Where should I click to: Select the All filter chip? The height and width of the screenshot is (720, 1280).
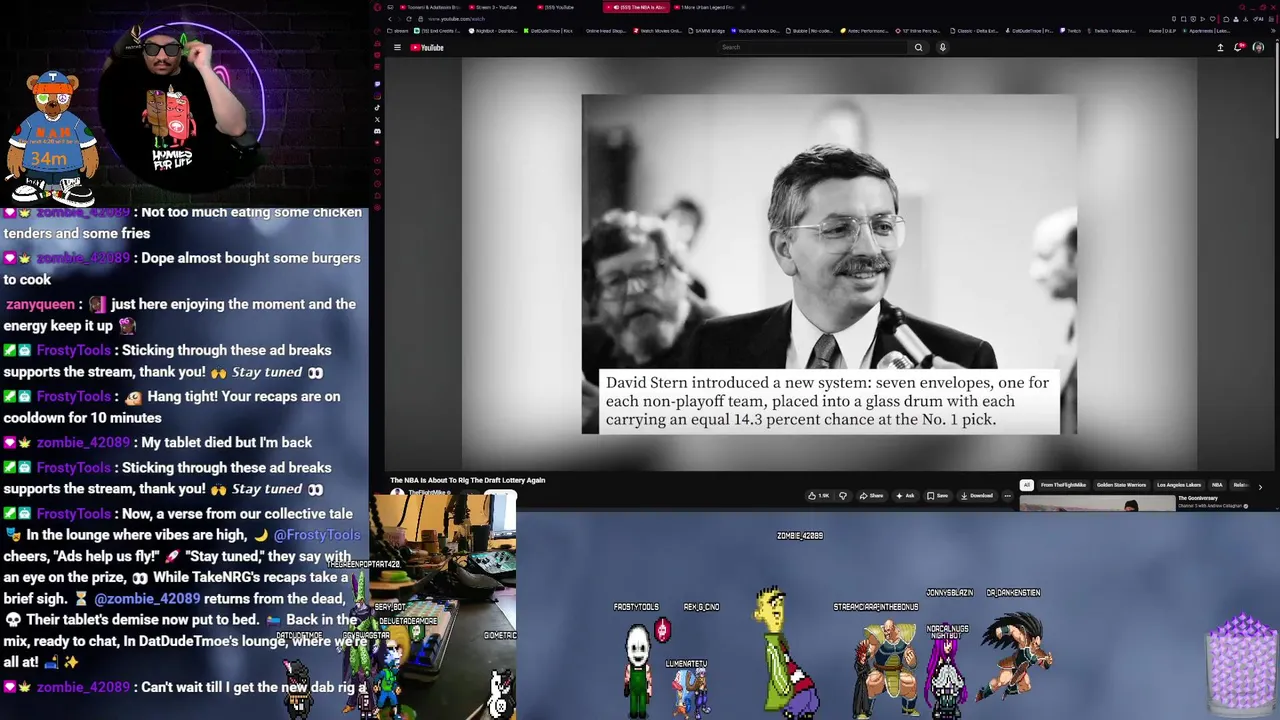(x=1026, y=485)
